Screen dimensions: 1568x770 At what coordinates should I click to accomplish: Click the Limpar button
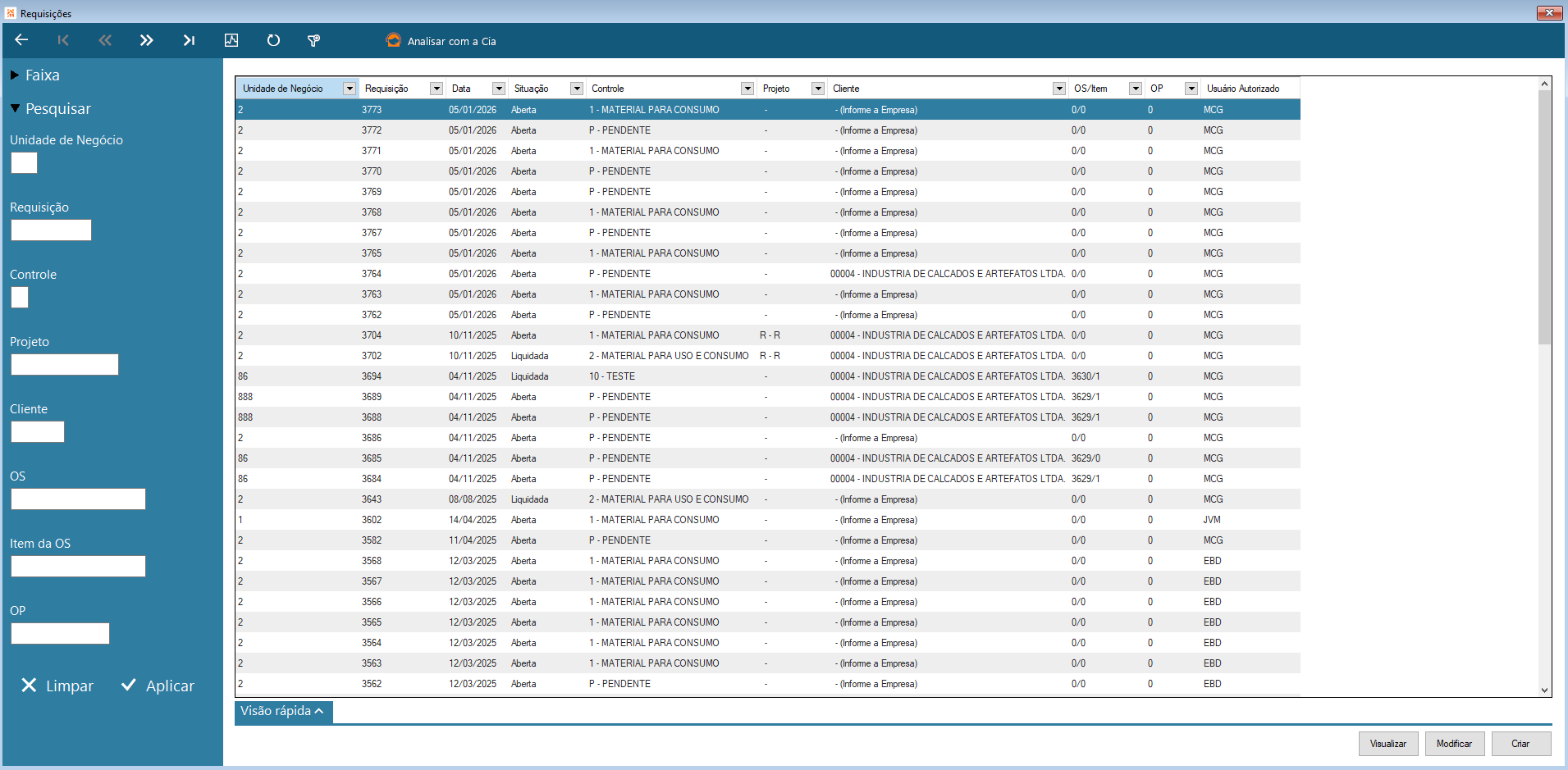click(x=57, y=686)
